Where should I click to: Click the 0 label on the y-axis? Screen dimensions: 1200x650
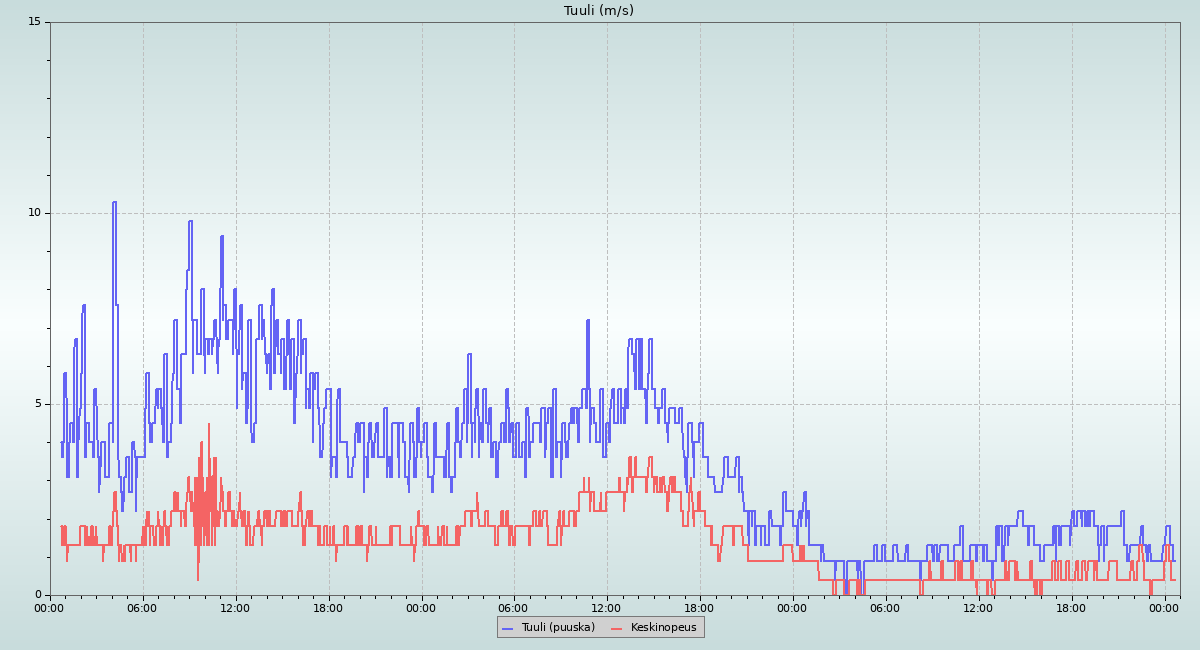[38, 595]
